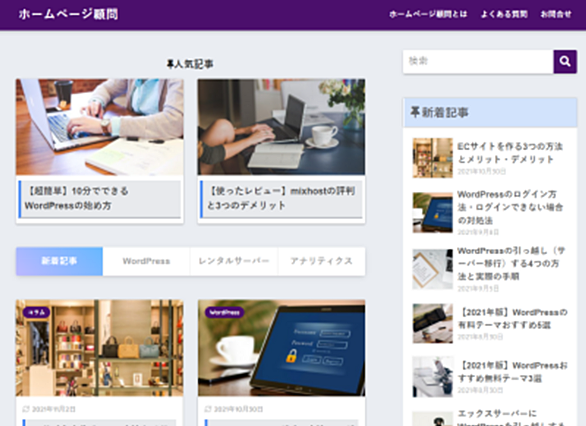The width and height of the screenshot is (586, 426).
Task: Click the update date icon under the handbag shop card
Action: (26, 409)
